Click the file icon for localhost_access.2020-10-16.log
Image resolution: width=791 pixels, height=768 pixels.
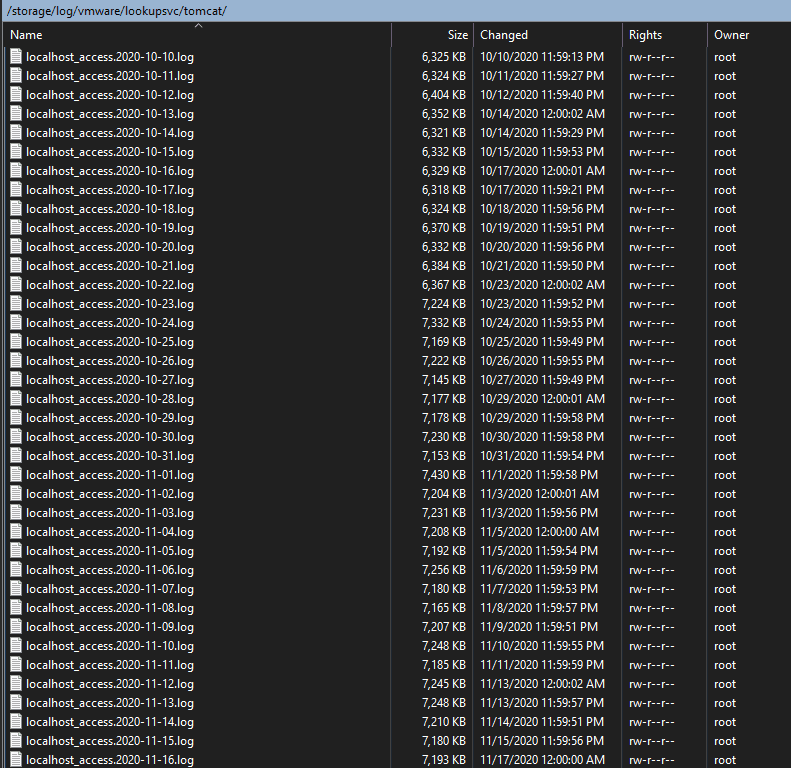pyautogui.click(x=16, y=171)
